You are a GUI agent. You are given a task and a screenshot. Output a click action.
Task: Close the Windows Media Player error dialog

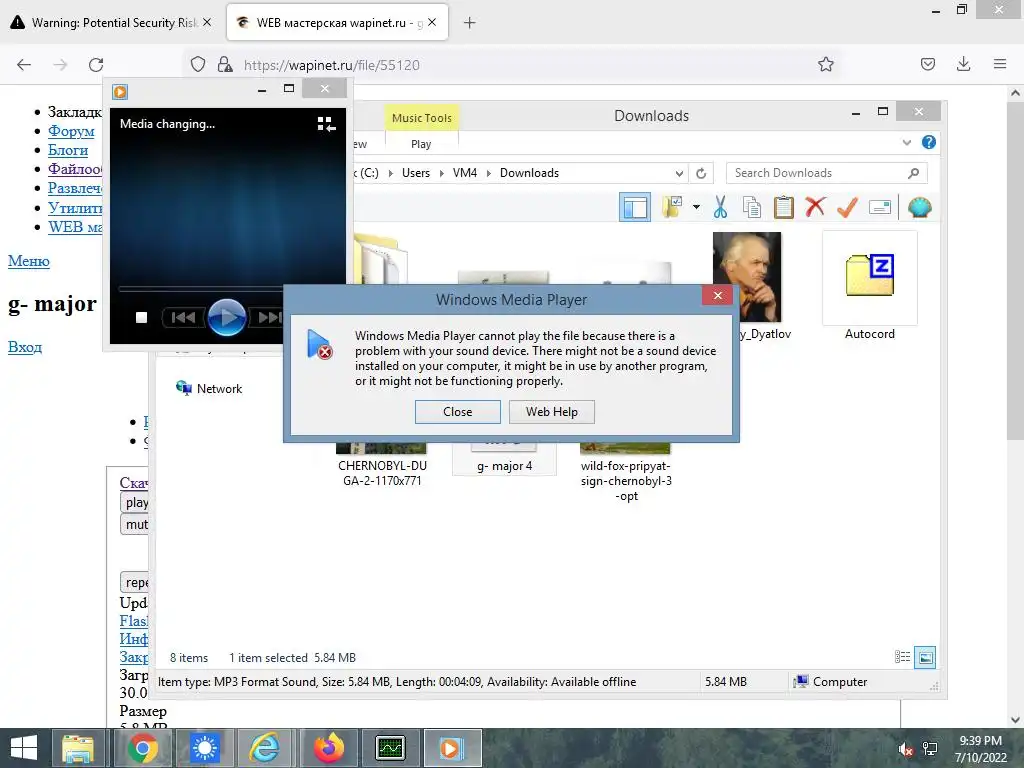coord(457,412)
